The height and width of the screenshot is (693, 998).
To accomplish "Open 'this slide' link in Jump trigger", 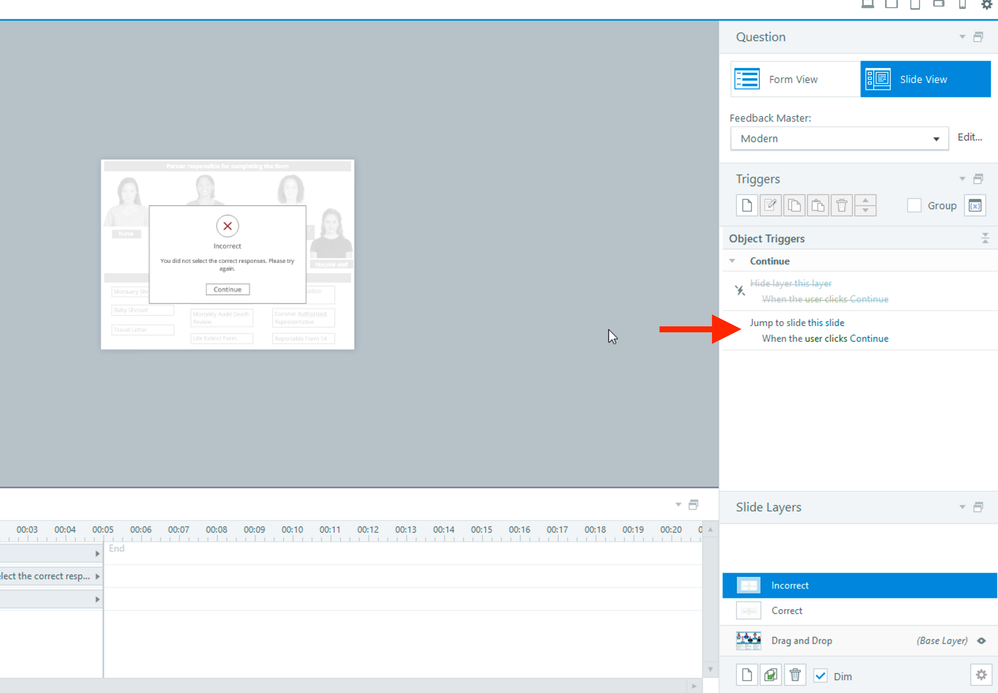I will 826,323.
